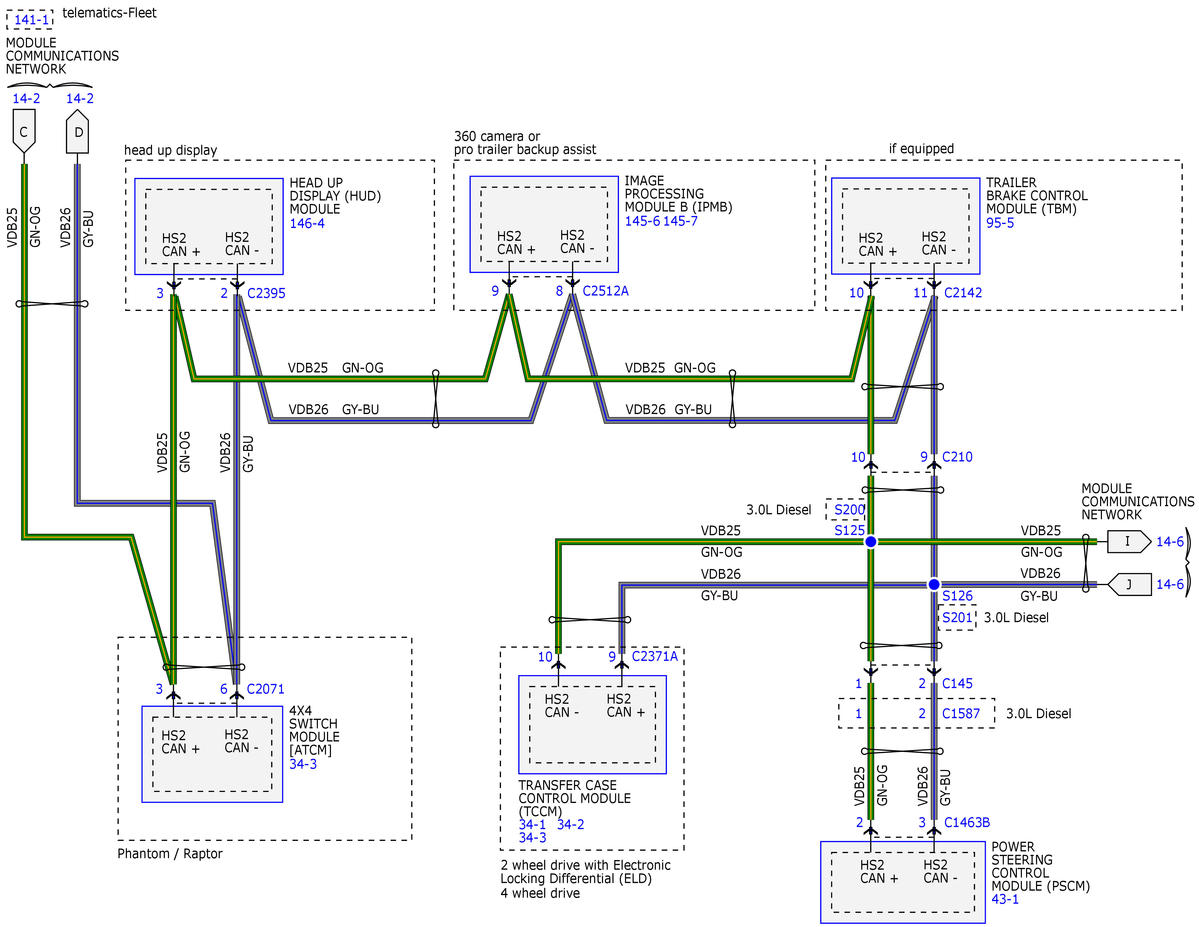Open the 43-1 Power Steering Control link
The width and height of the screenshot is (1199, 927).
(x=1005, y=899)
